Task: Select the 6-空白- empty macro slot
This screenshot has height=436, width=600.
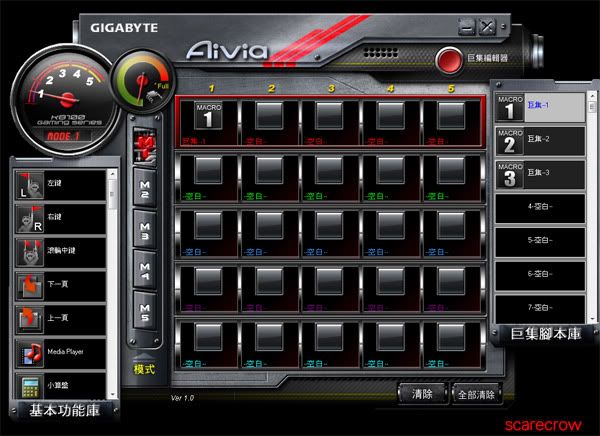Action: (x=540, y=276)
